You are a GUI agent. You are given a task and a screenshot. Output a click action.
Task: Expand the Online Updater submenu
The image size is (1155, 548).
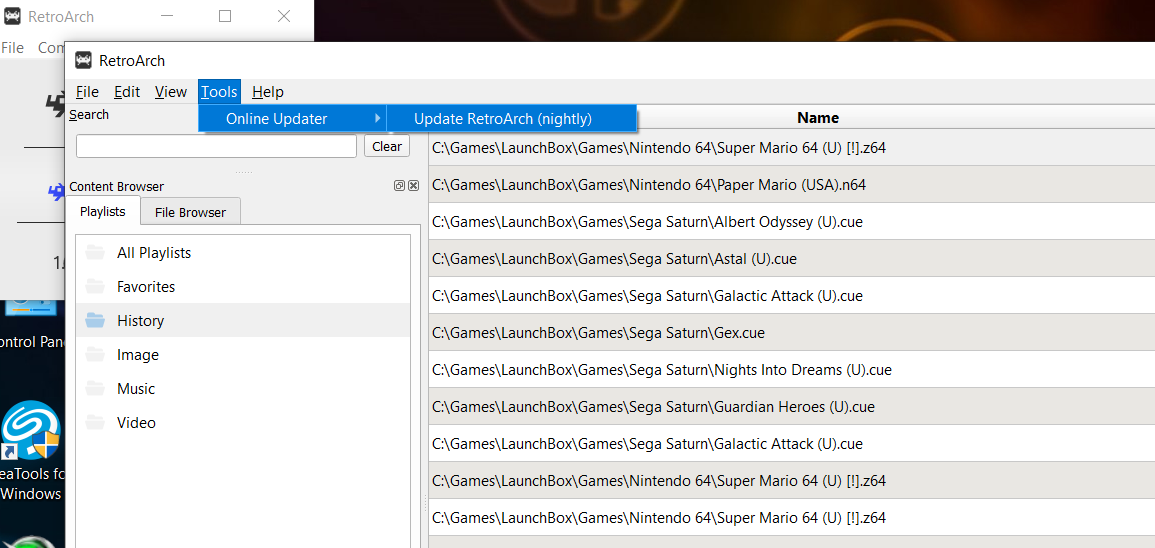tap(292, 119)
